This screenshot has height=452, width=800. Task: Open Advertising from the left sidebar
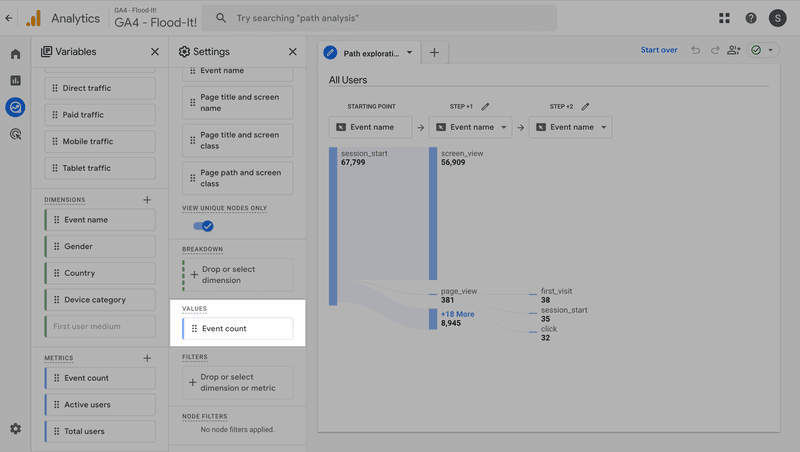pos(15,133)
